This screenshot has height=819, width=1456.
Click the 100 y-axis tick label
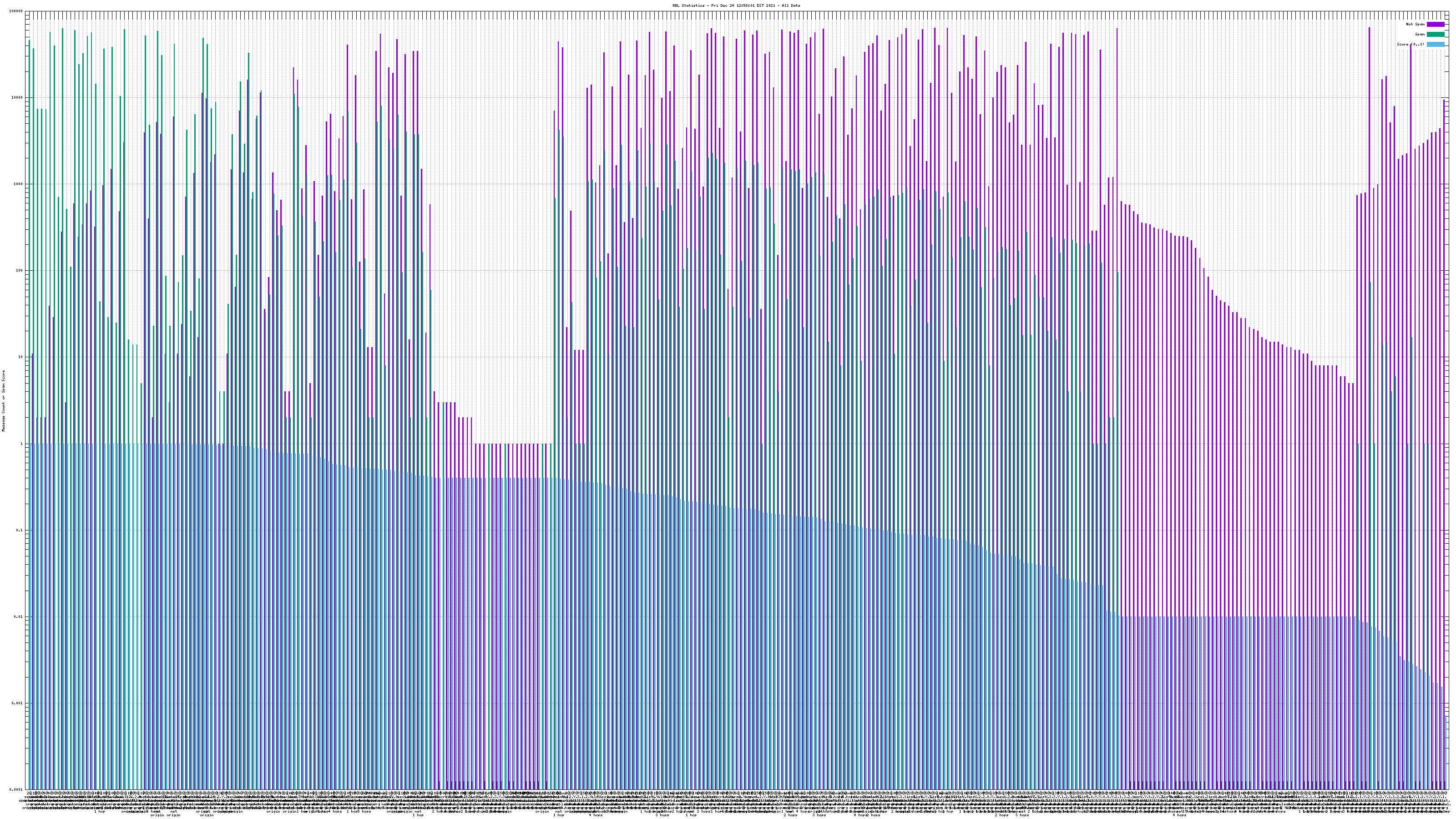pyautogui.click(x=20, y=271)
